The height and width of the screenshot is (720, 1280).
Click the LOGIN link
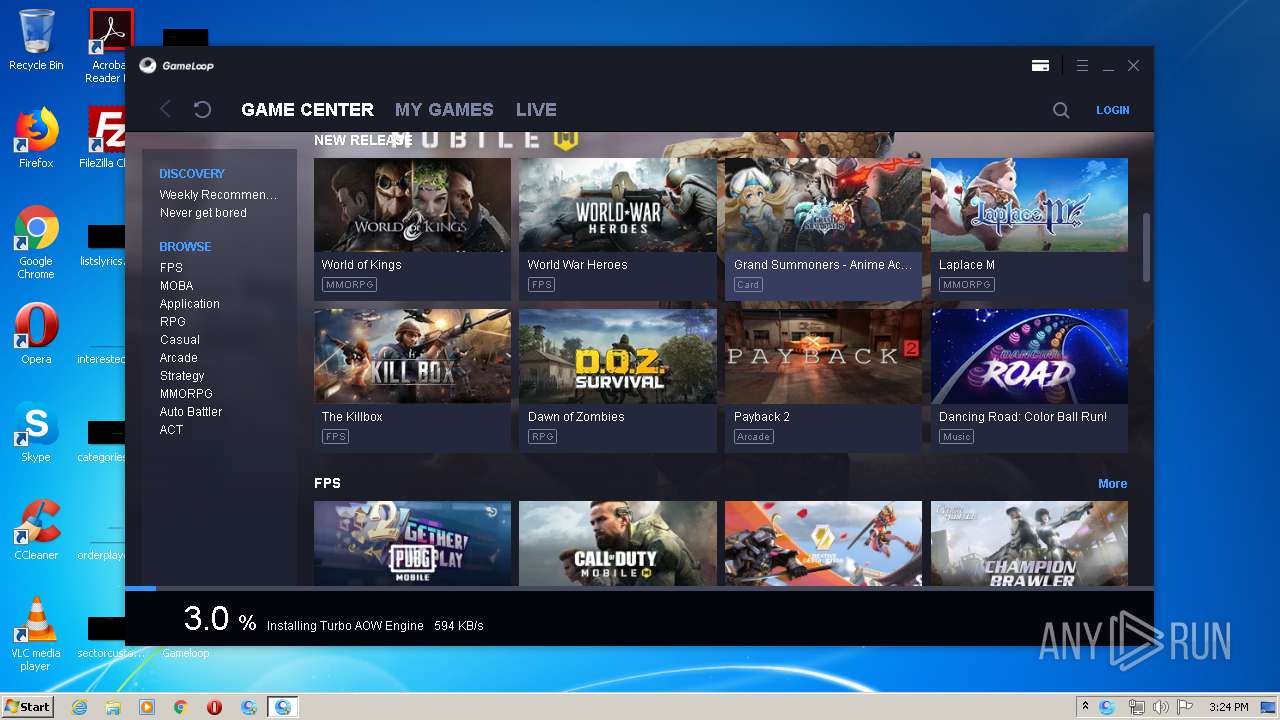tap(1112, 110)
